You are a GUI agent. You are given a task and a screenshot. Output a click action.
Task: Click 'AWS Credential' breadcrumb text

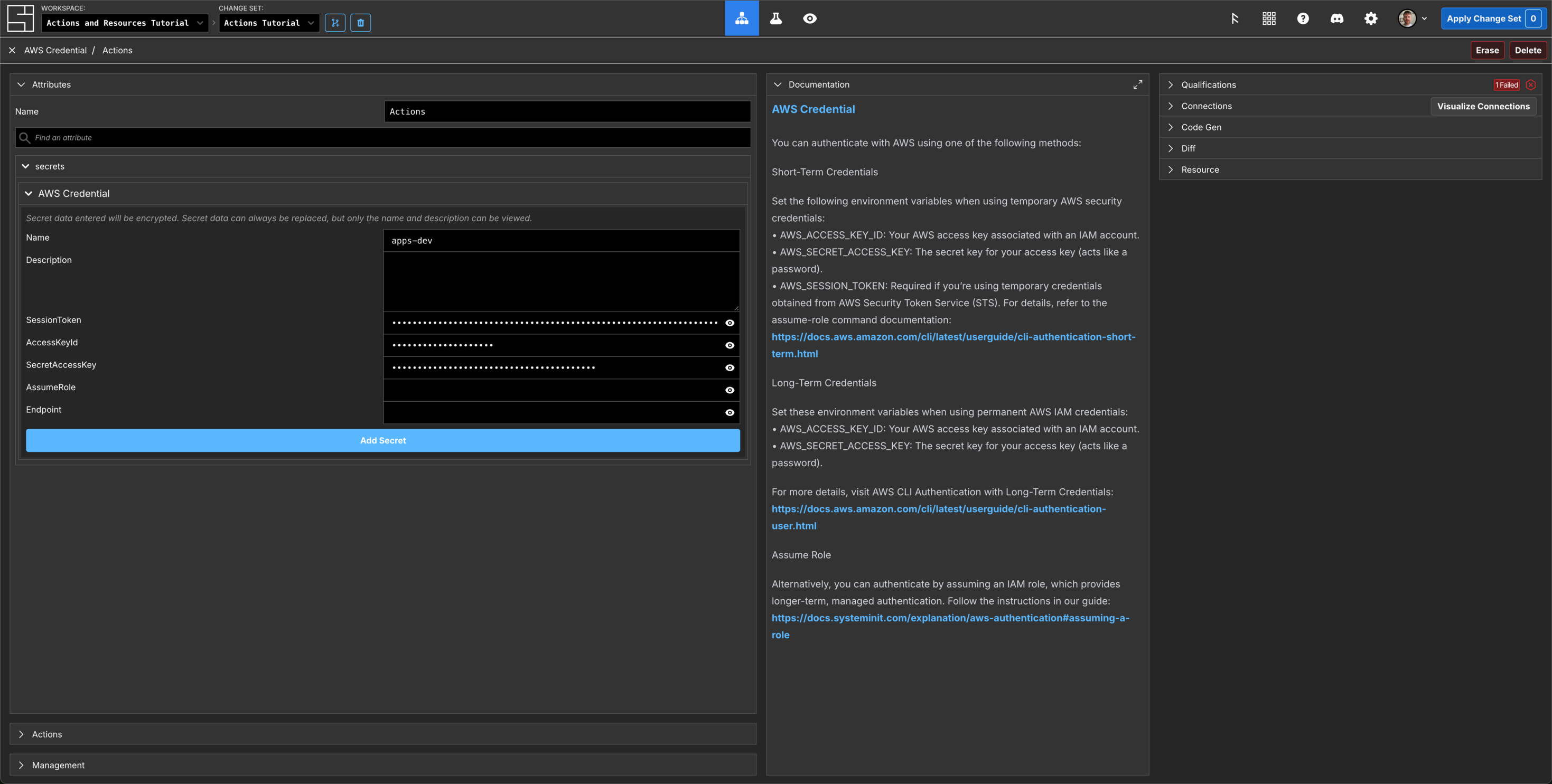55,51
